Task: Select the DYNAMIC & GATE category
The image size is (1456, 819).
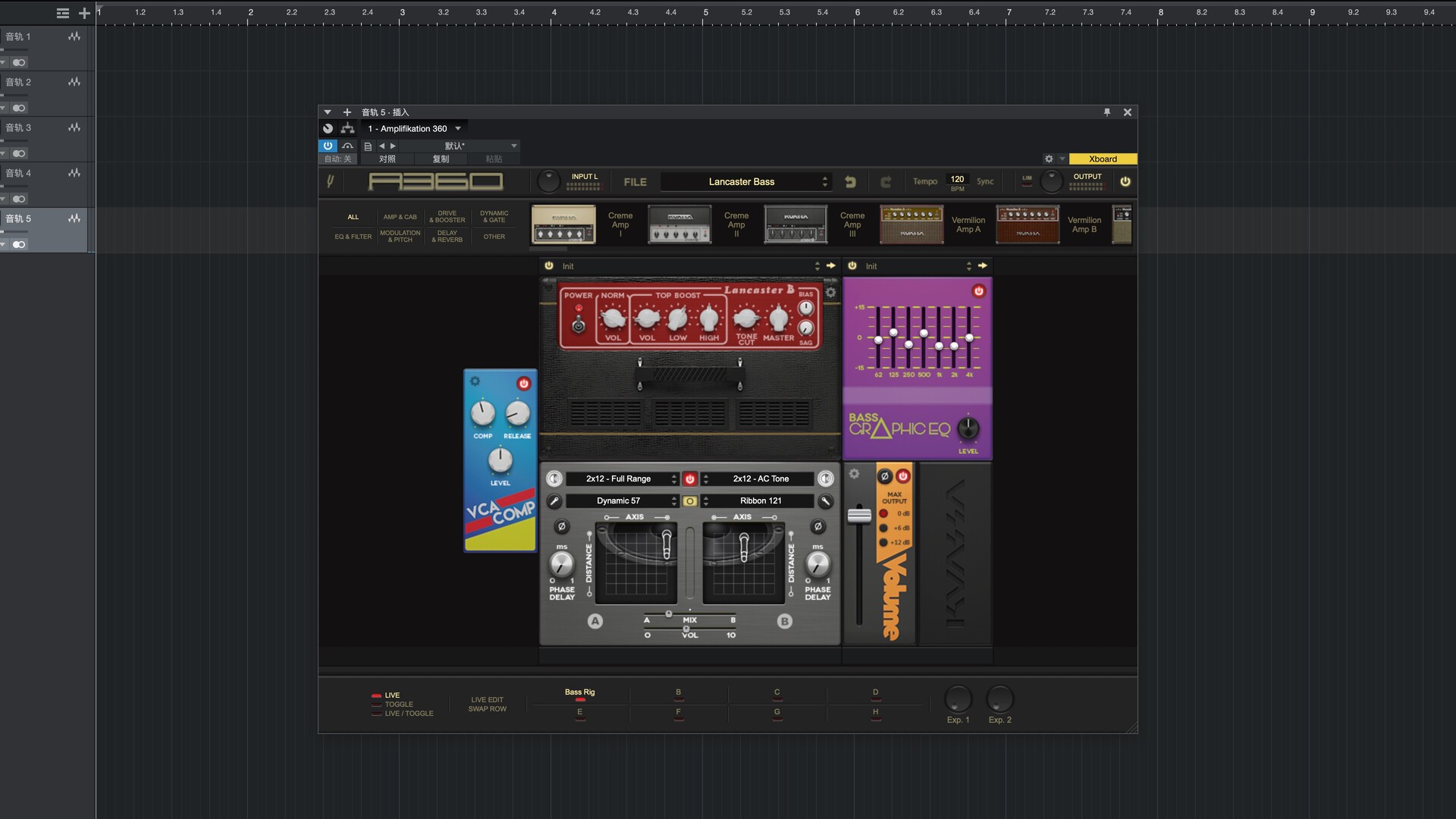Action: tap(494, 217)
